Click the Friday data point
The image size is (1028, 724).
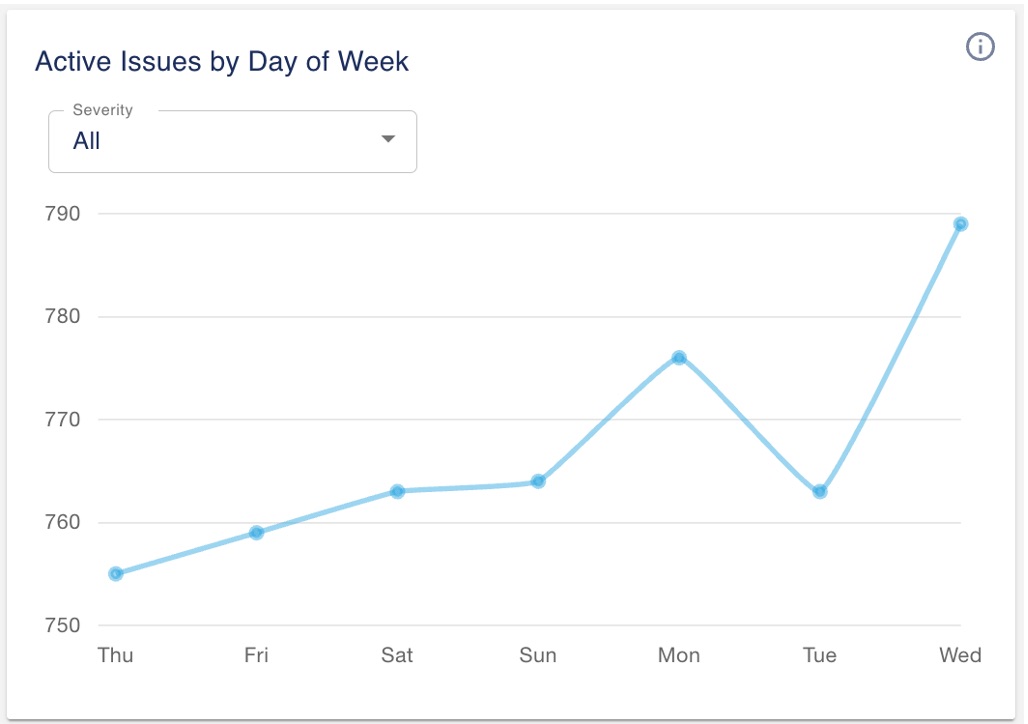point(256,533)
